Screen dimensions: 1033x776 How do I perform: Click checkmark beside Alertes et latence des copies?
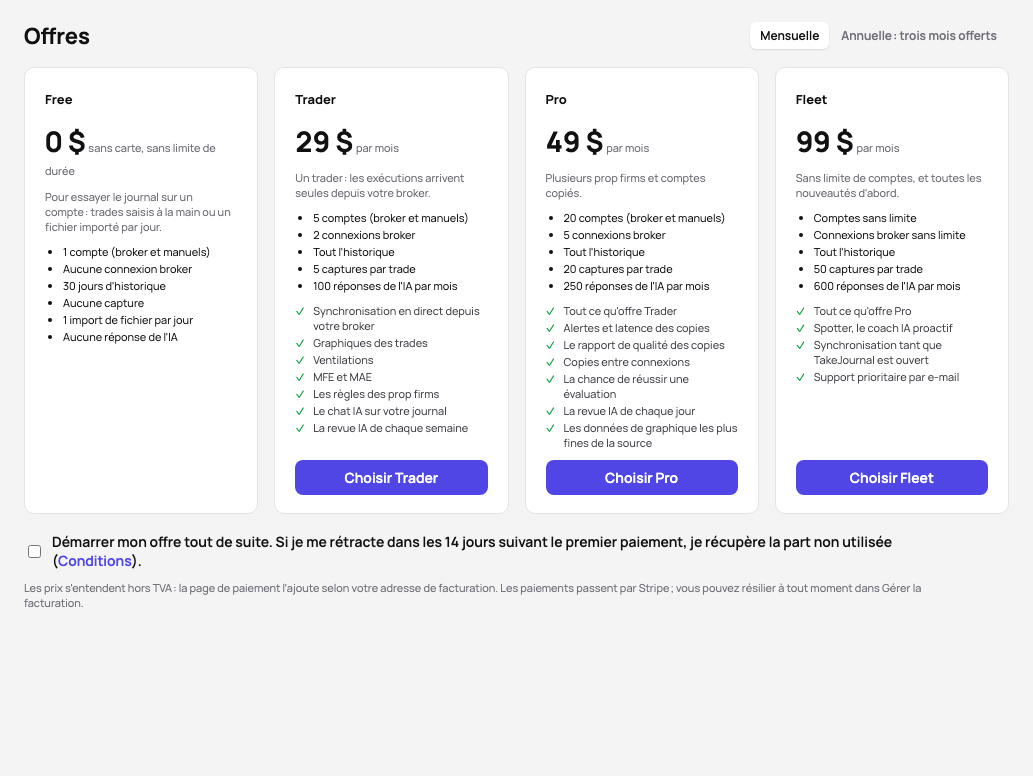[x=551, y=329]
